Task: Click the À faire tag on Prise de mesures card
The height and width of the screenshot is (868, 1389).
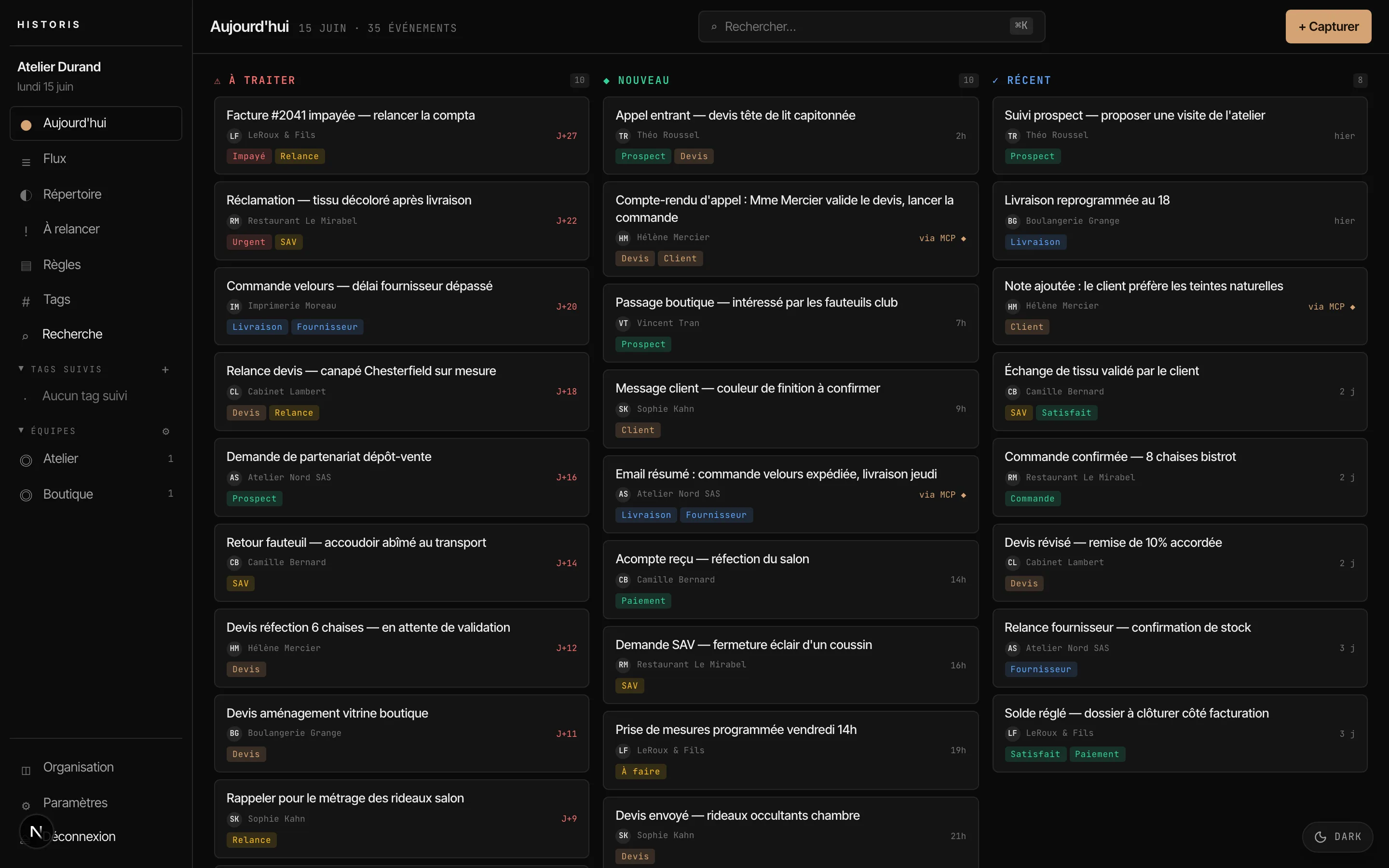Action: coord(640,772)
